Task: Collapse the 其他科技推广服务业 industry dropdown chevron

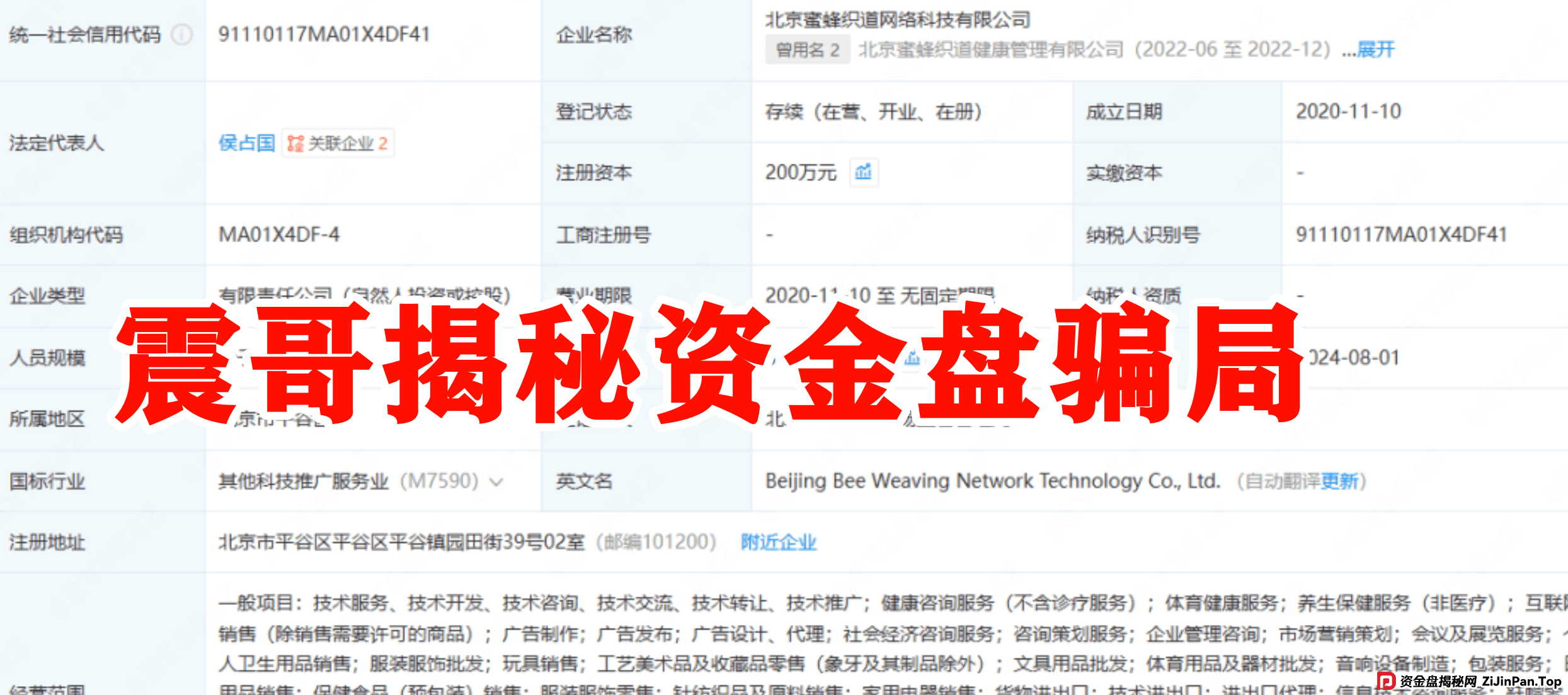Action: click(497, 482)
